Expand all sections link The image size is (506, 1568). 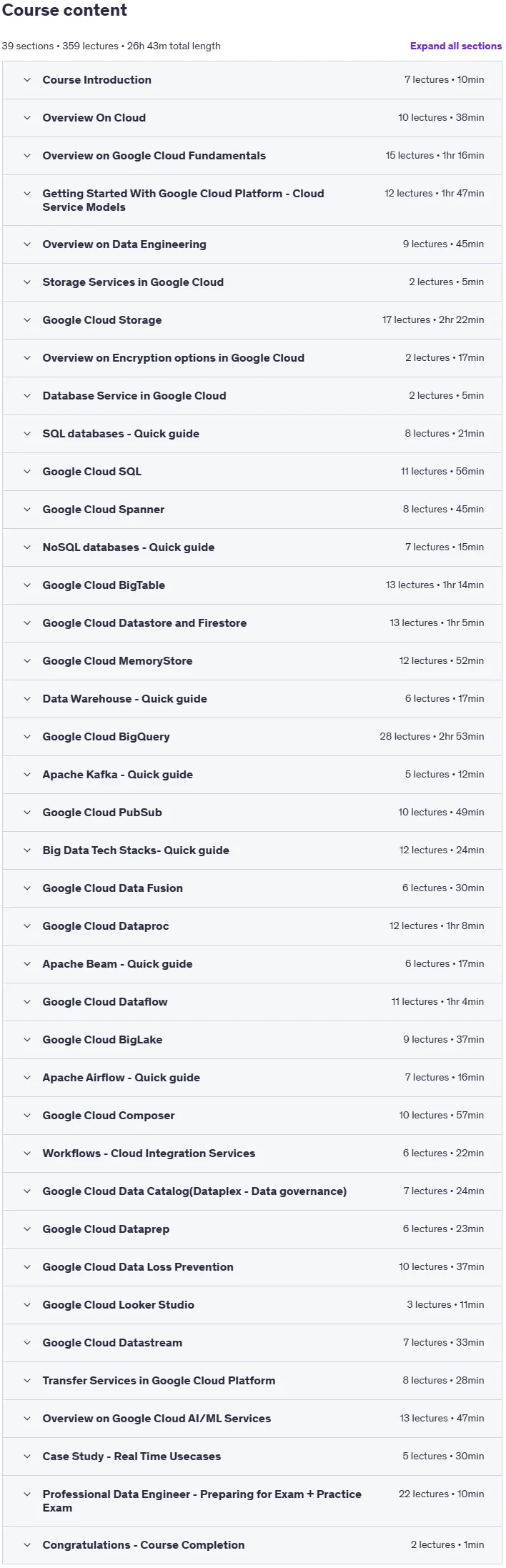tap(455, 46)
